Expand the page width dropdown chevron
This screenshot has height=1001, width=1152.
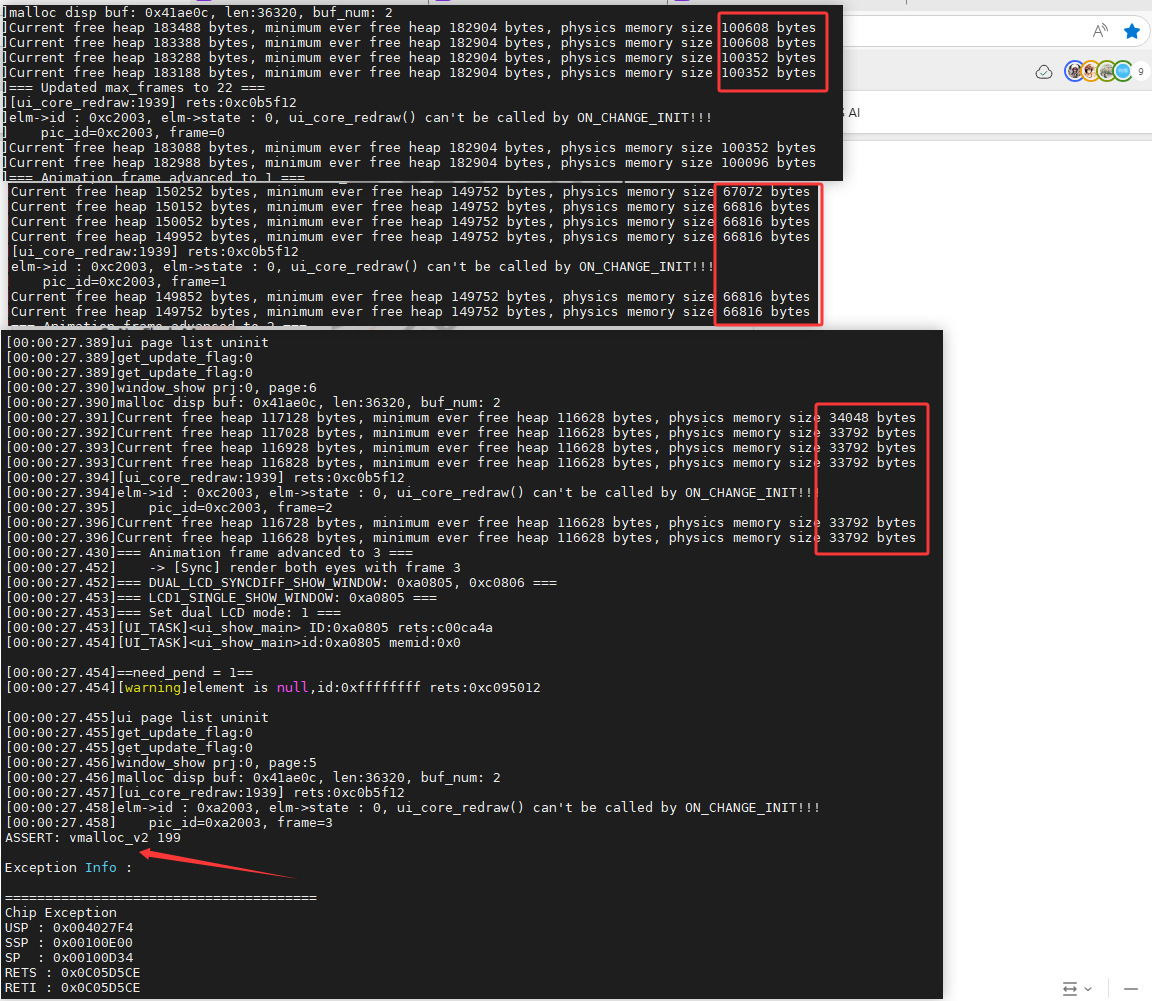click(x=1088, y=989)
